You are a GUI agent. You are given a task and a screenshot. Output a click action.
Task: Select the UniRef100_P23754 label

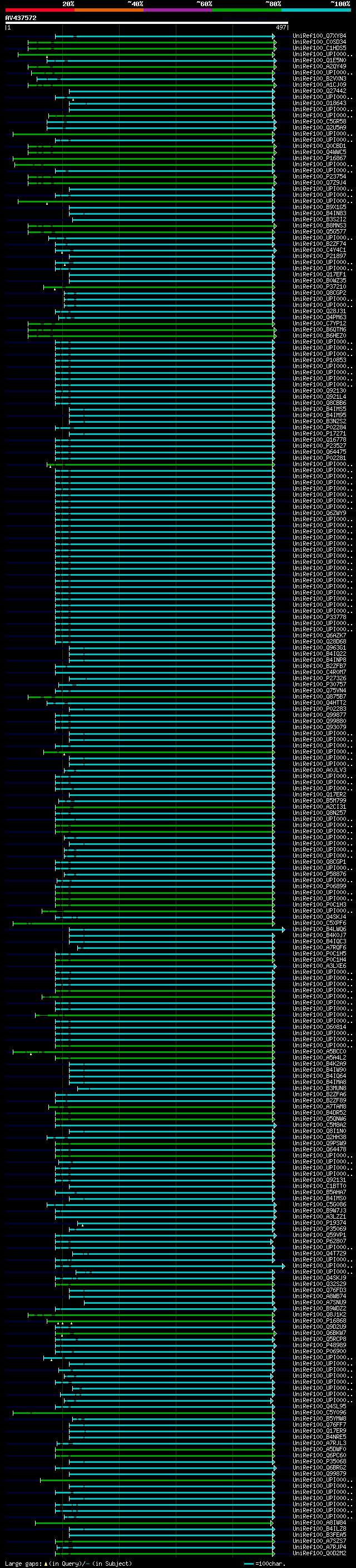pos(319,176)
